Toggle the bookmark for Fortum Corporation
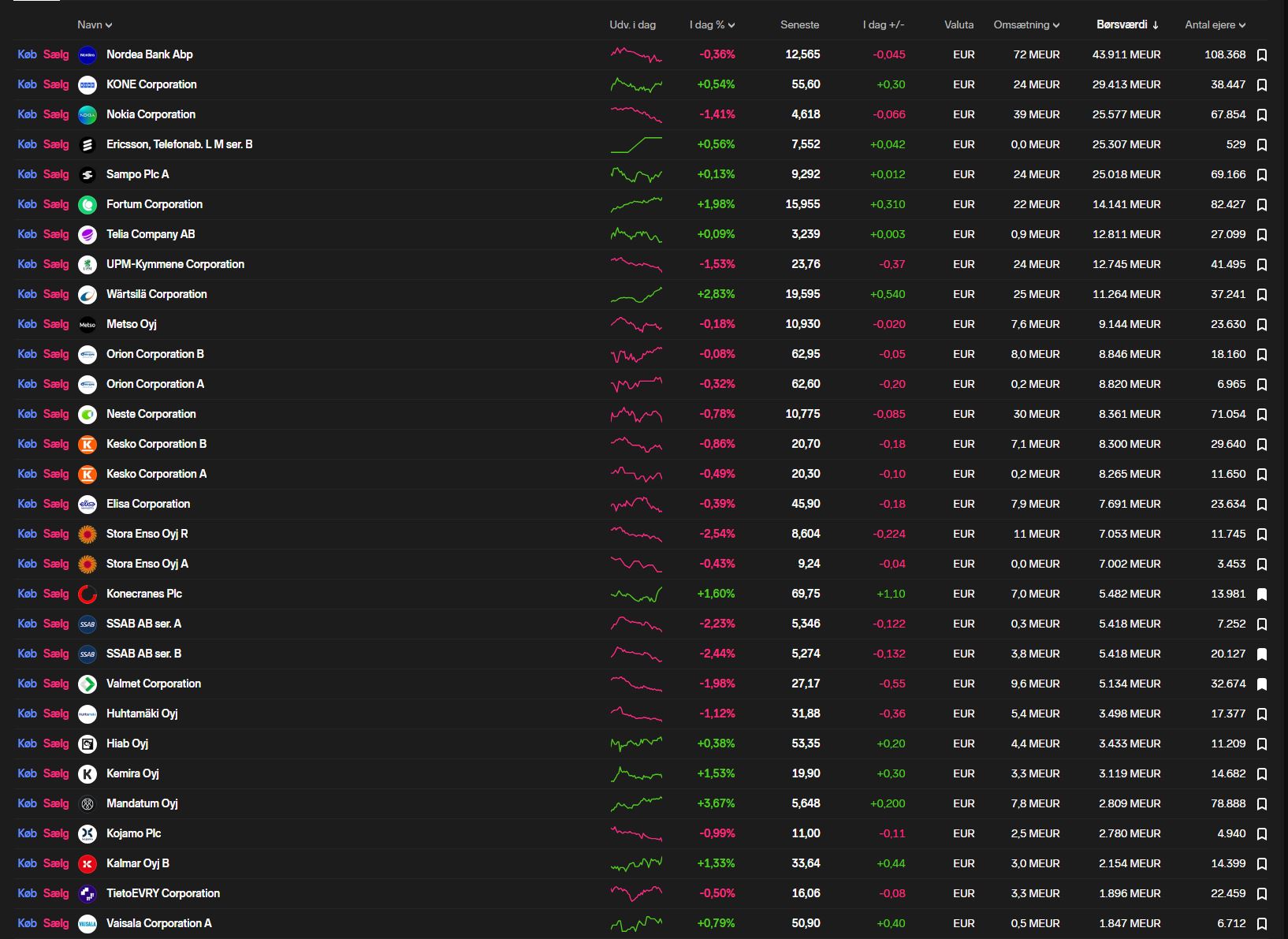 1262,205
